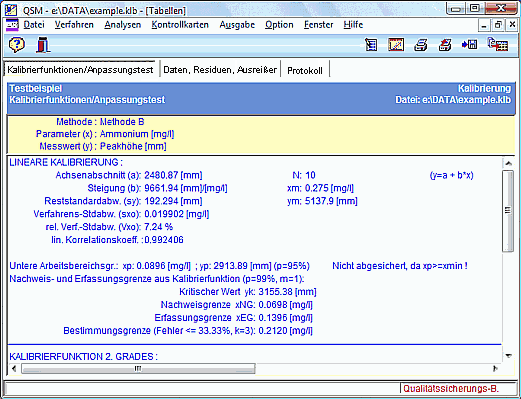Minimize the inner Tabellen document window
The width and height of the screenshot is (521, 399).
coord(484,25)
